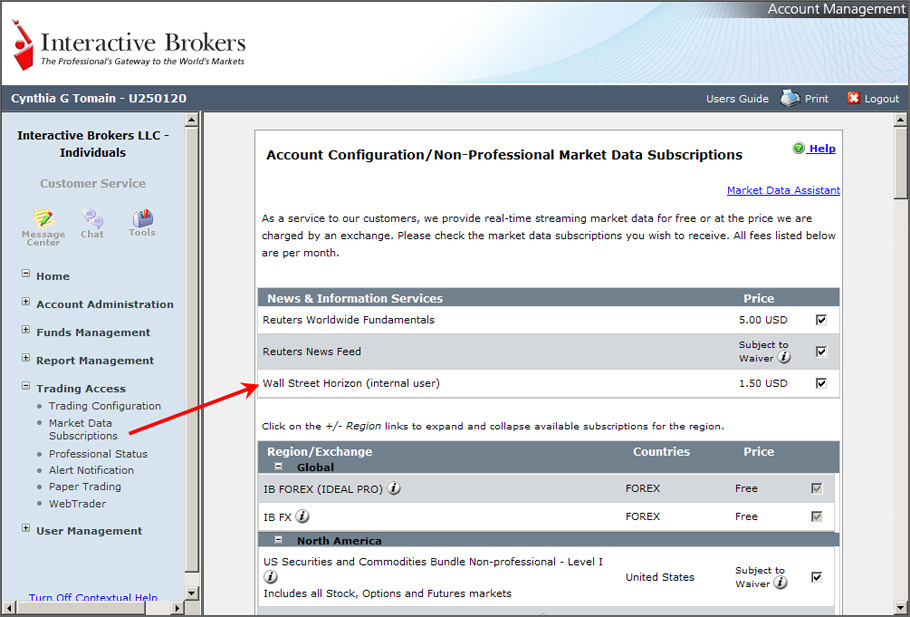
Task: Toggle the Reuters Worldwide Fundamentals checkbox
Action: click(x=821, y=320)
